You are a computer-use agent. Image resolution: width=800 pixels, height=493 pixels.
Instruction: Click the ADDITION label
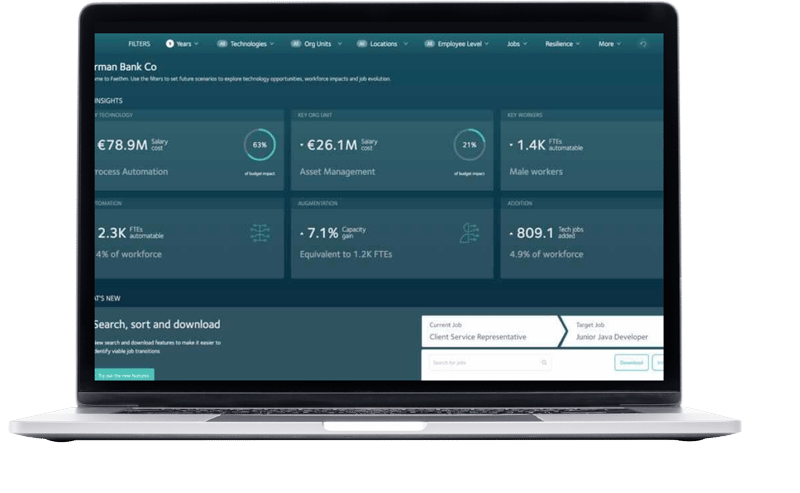519,203
